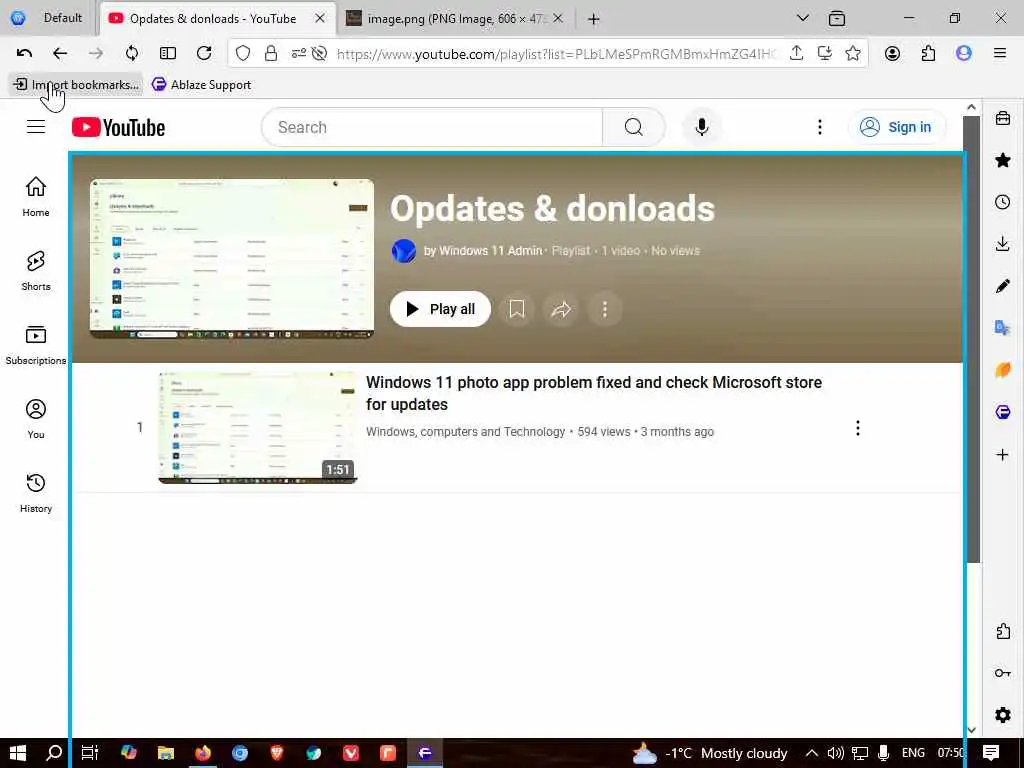Open YouTube settings three-dot menu

(x=820, y=127)
